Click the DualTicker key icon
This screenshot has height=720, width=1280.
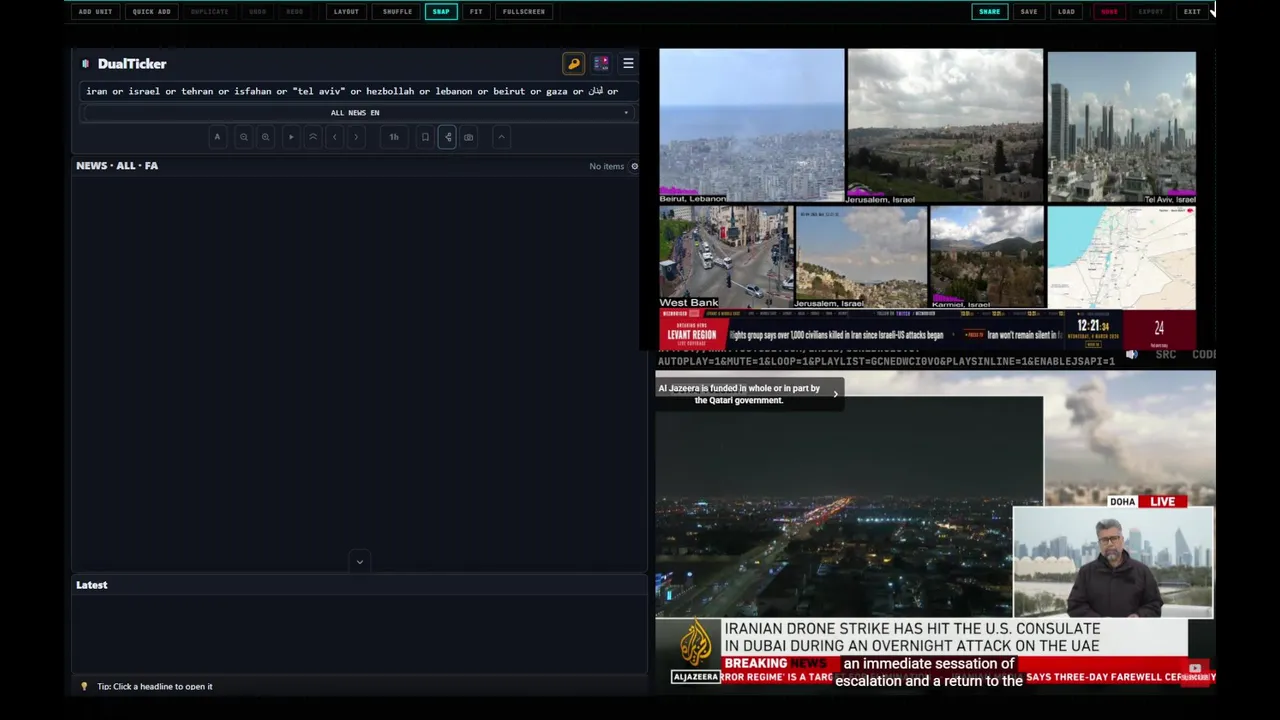coord(574,64)
